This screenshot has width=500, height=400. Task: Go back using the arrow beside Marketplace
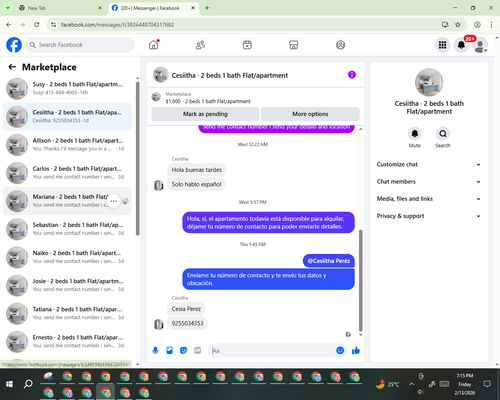click(x=12, y=67)
